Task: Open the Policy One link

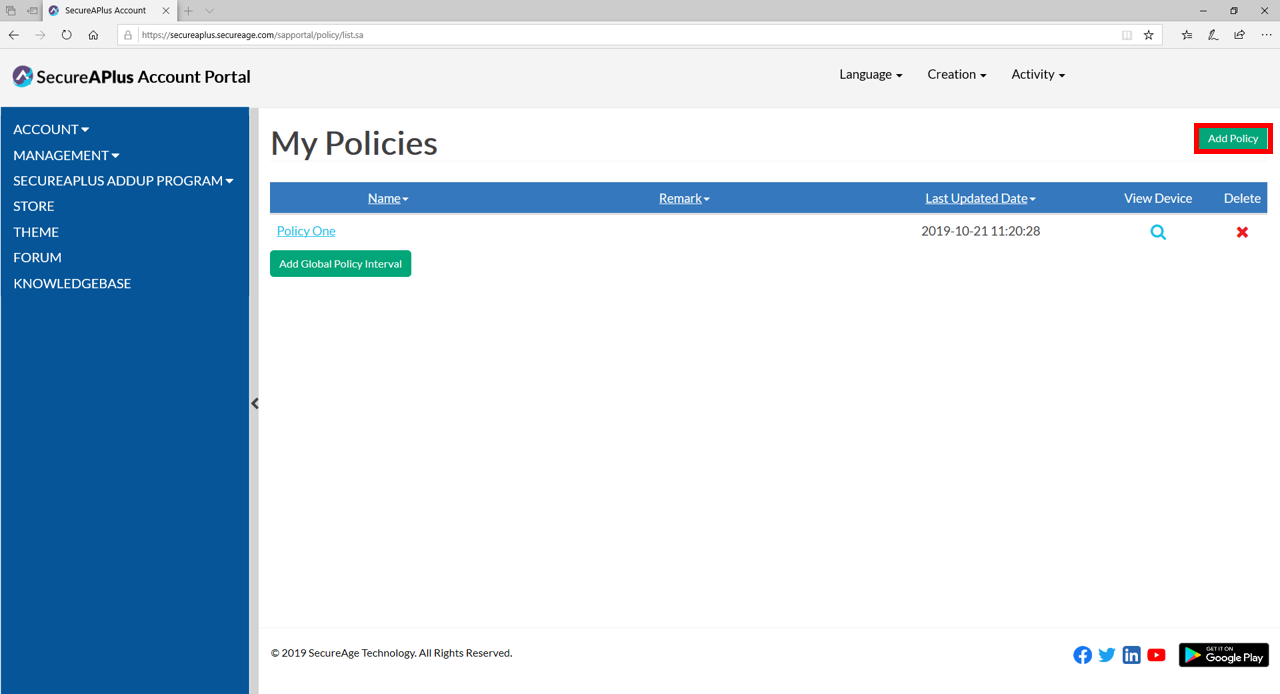Action: pos(305,231)
